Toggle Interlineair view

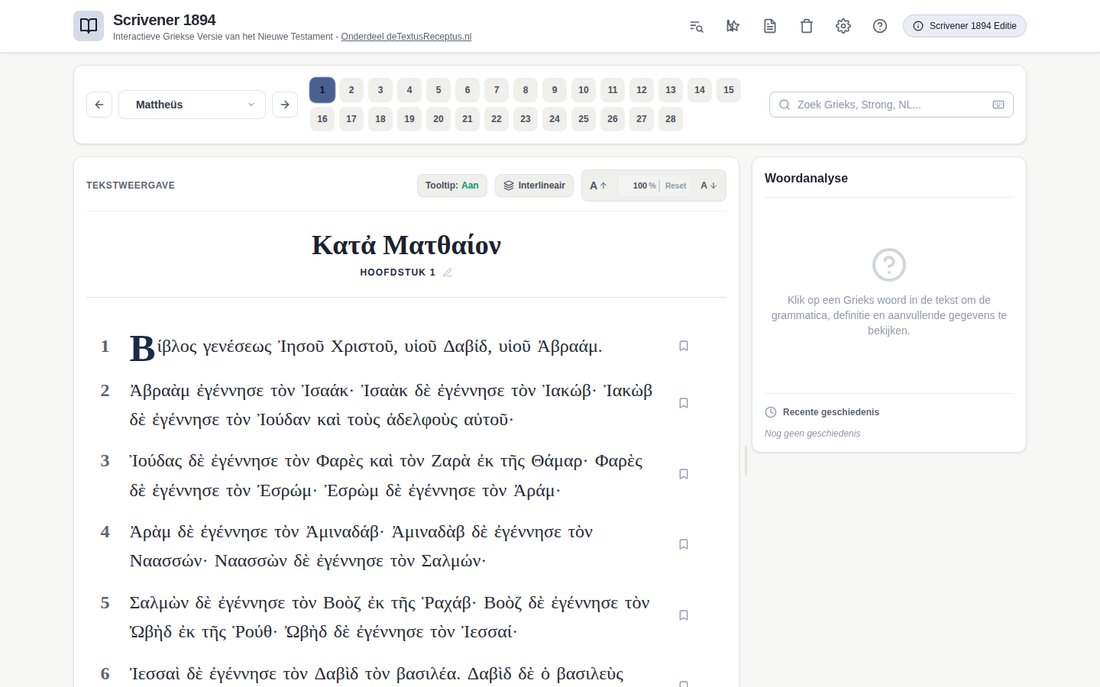(534, 185)
